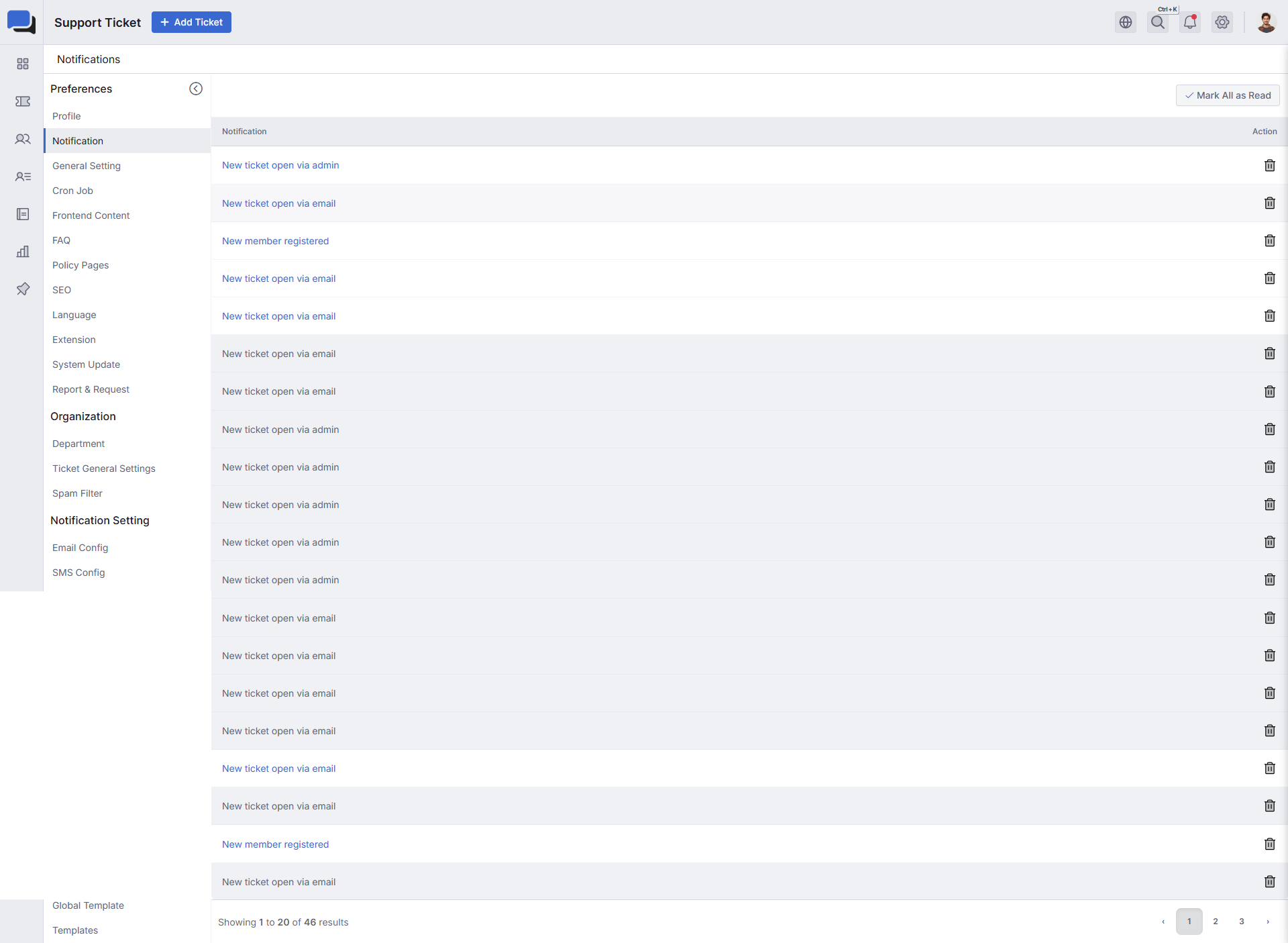This screenshot has height=943, width=1288.
Task: Open the first 'New ticket open via admin' link
Action: point(280,165)
